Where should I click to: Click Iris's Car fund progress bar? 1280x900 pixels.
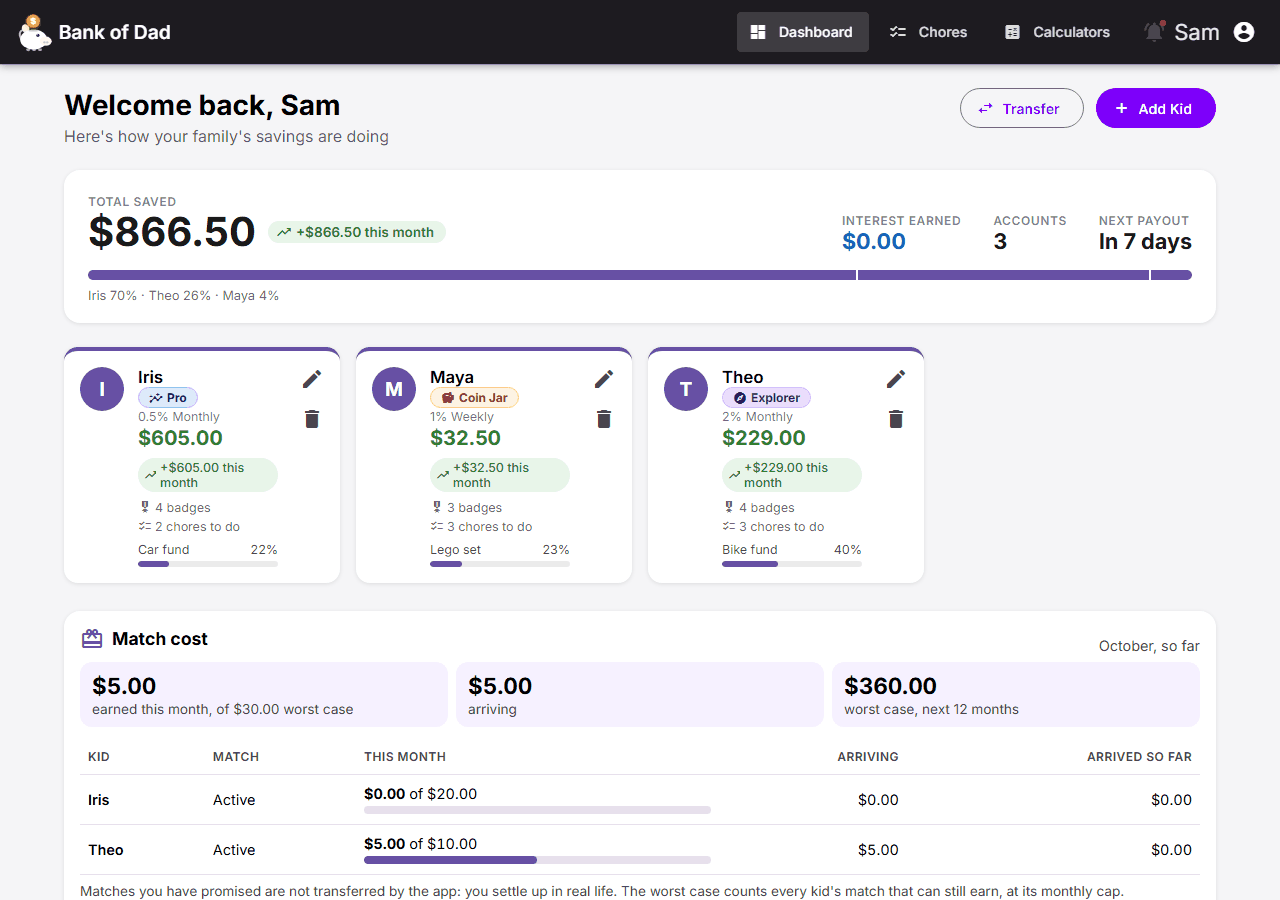[x=208, y=564]
